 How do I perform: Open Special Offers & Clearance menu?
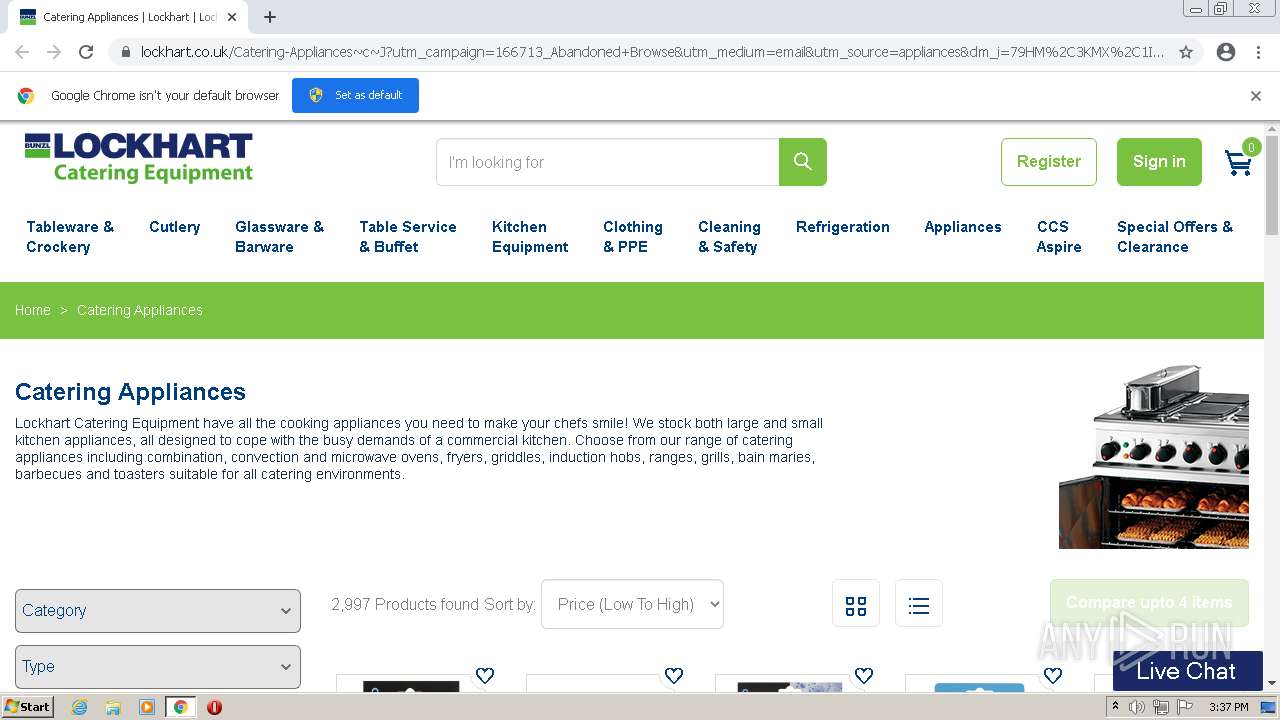point(1175,237)
